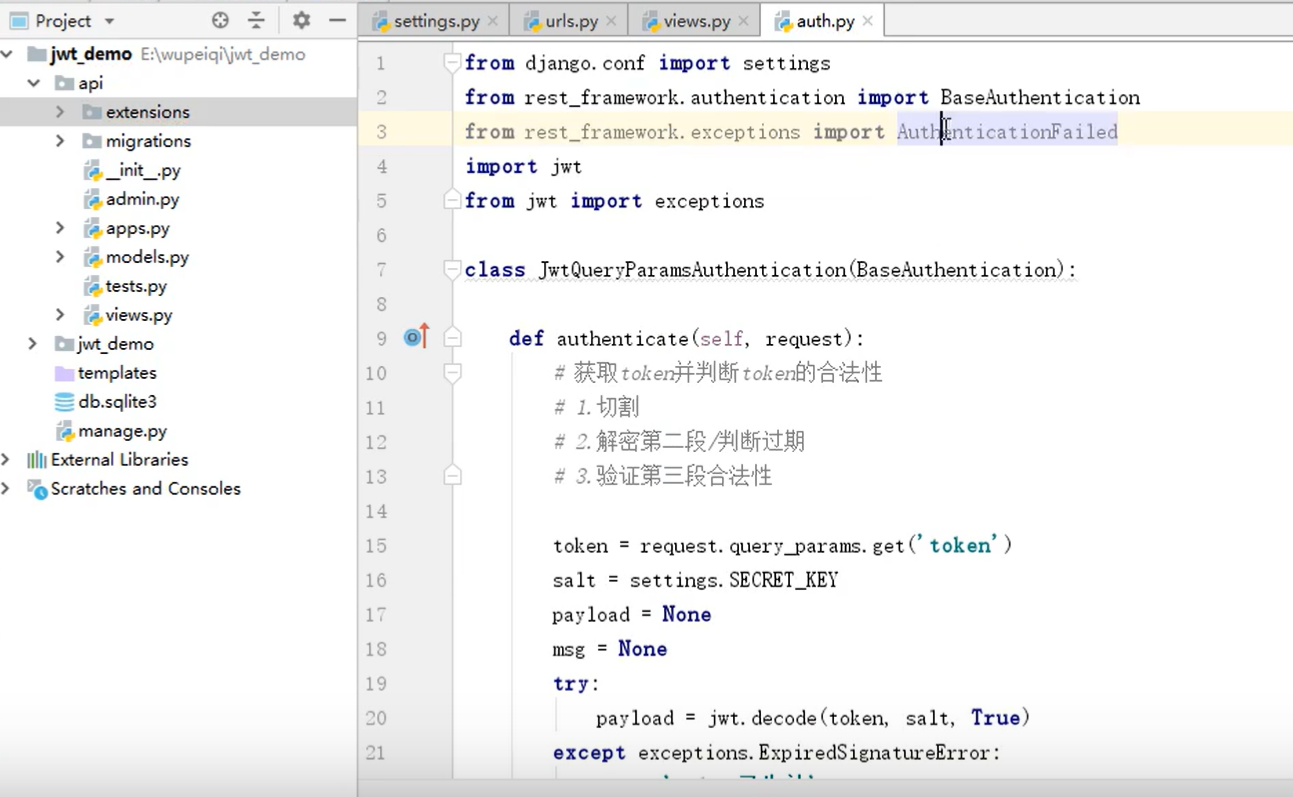Fold the imports block at line 1
Screen dimensions: 1293x797
[x=451, y=62]
